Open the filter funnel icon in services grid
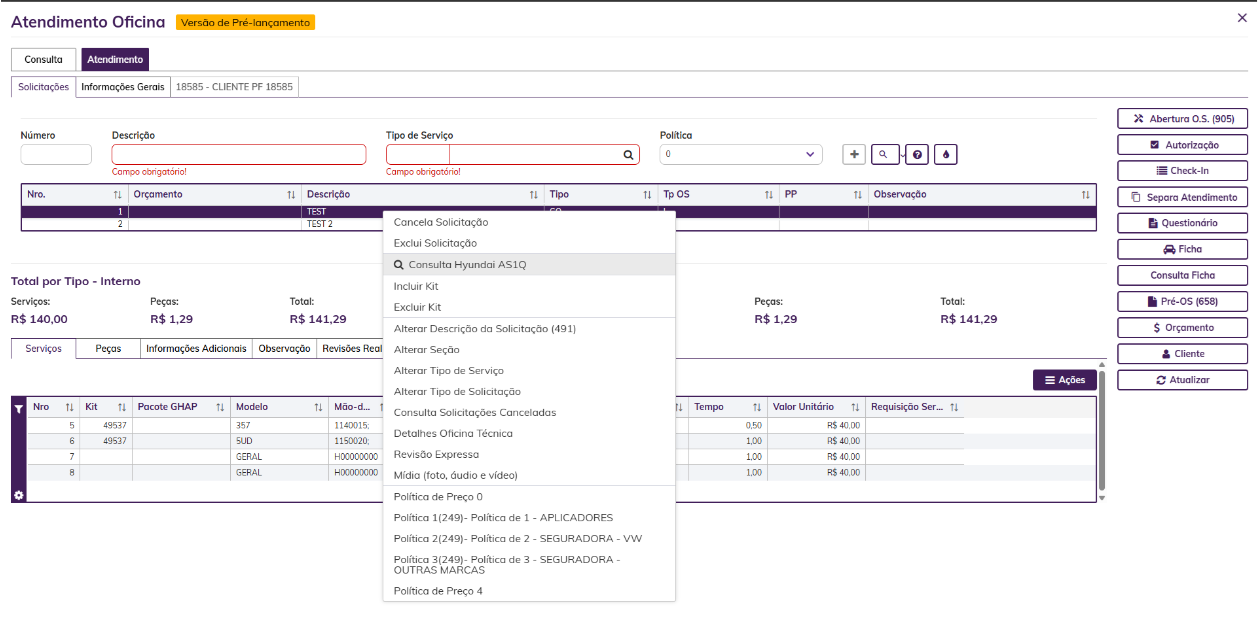Screen dimensions: 1260x620 coord(18,408)
